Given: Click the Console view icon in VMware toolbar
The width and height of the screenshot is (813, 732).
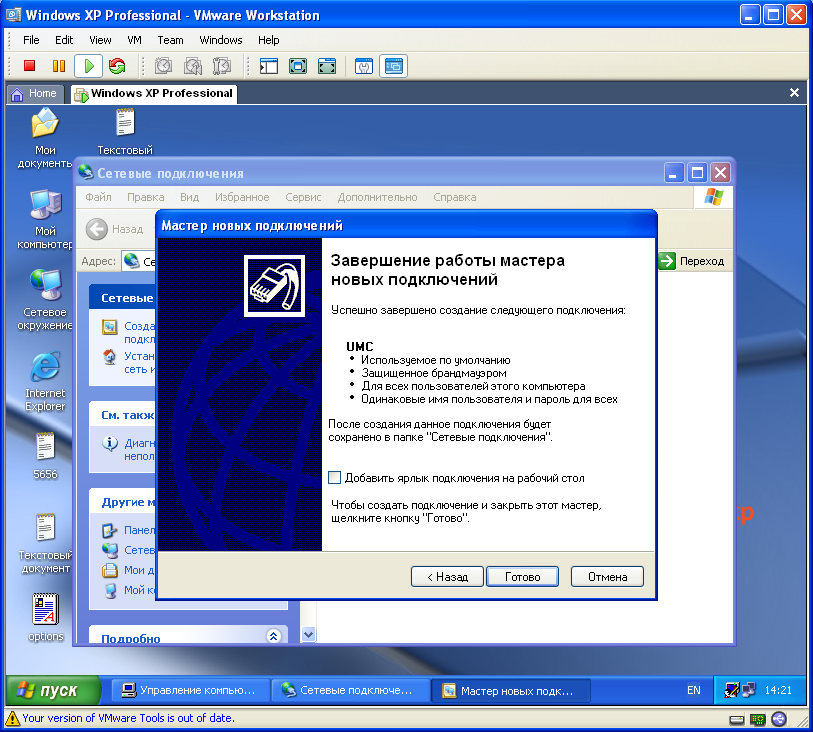Looking at the screenshot, I should [x=394, y=66].
